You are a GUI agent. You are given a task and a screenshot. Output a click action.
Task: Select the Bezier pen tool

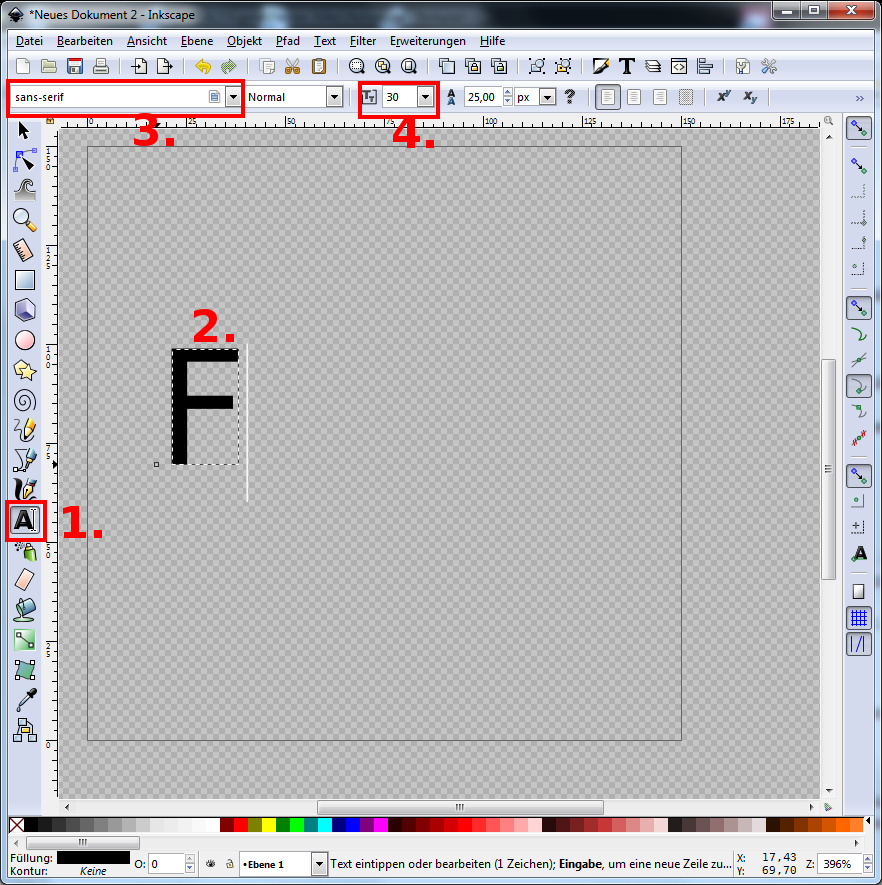click(x=25, y=460)
